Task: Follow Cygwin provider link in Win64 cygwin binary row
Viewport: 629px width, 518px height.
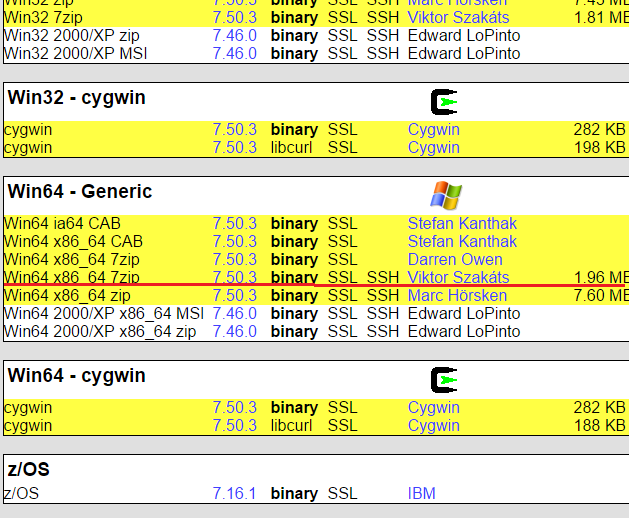Action: point(433,408)
